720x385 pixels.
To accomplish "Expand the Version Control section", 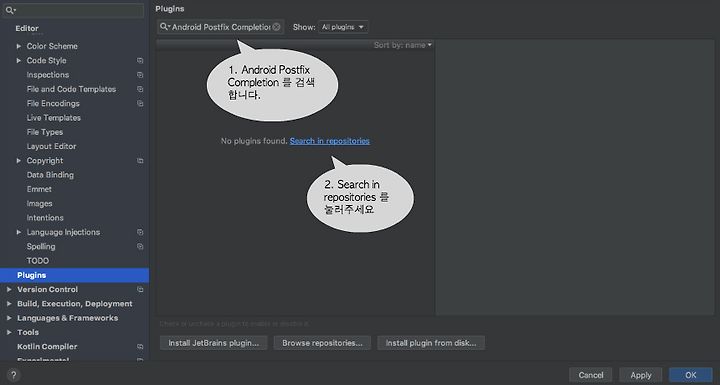I will 9,289.
